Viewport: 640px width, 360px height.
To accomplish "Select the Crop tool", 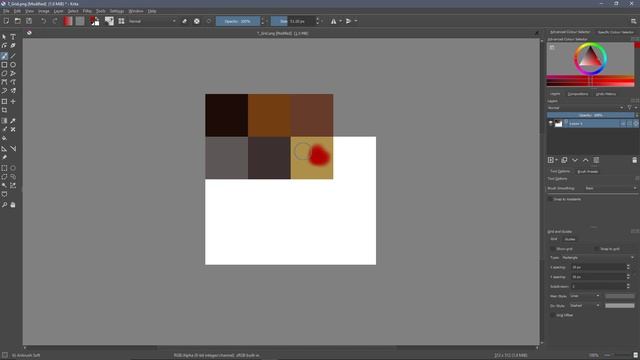I will 4,110.
